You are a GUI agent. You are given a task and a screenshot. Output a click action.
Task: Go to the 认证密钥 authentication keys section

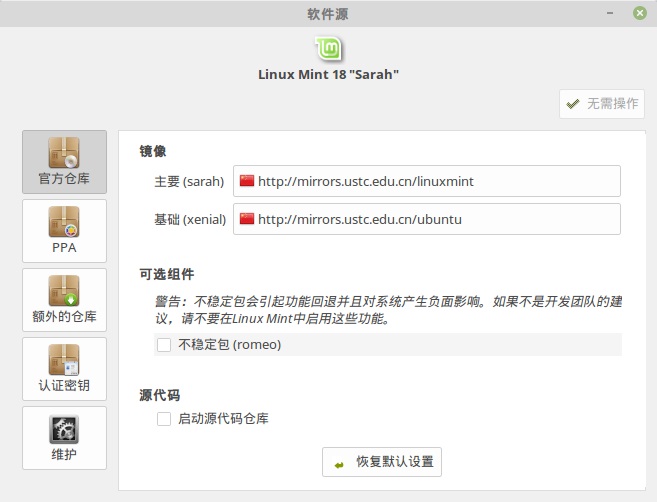pyautogui.click(x=64, y=369)
